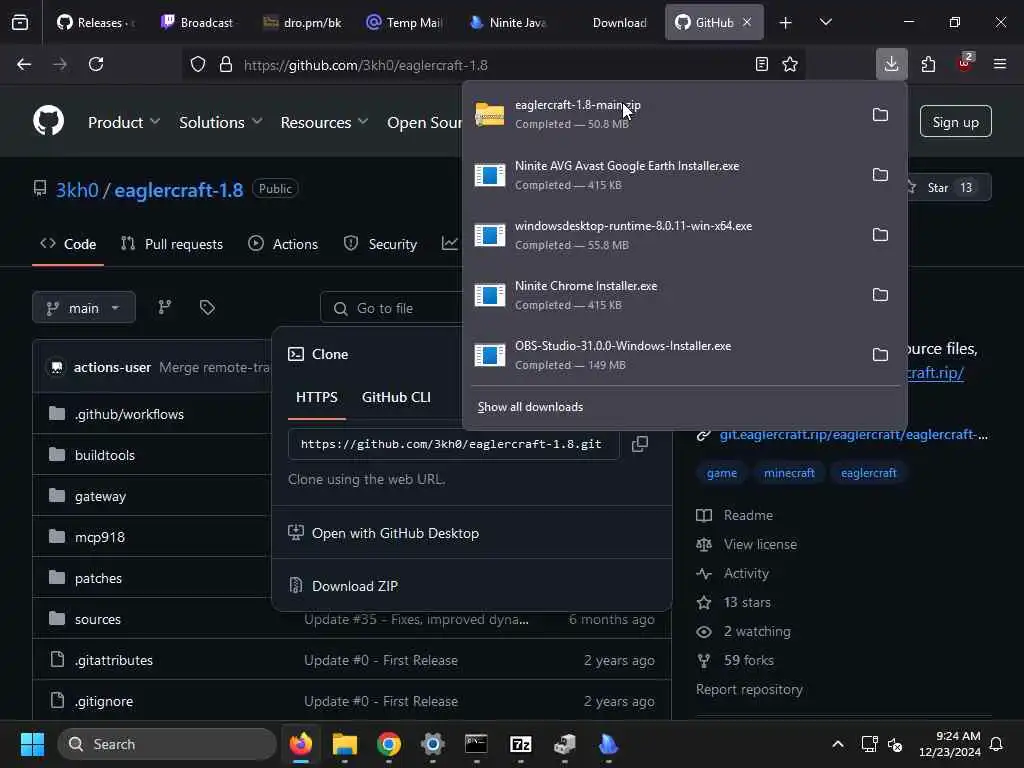
Task: Open the Actions repo tab
Action: [283, 244]
